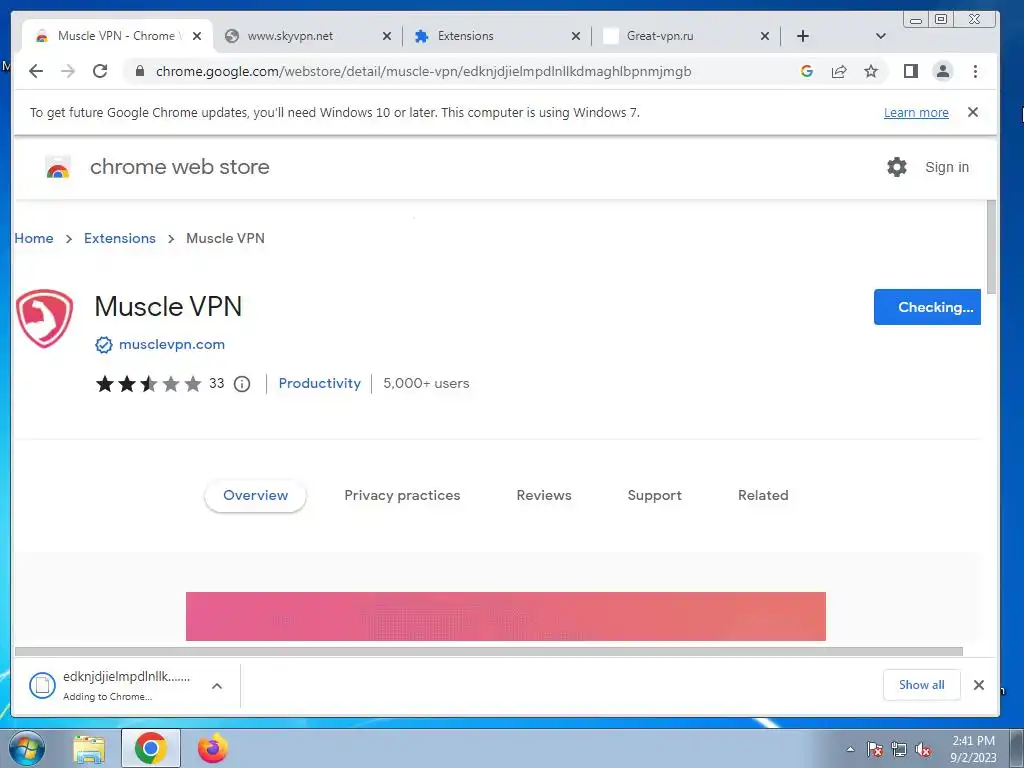Close the downloads bar

click(978, 685)
